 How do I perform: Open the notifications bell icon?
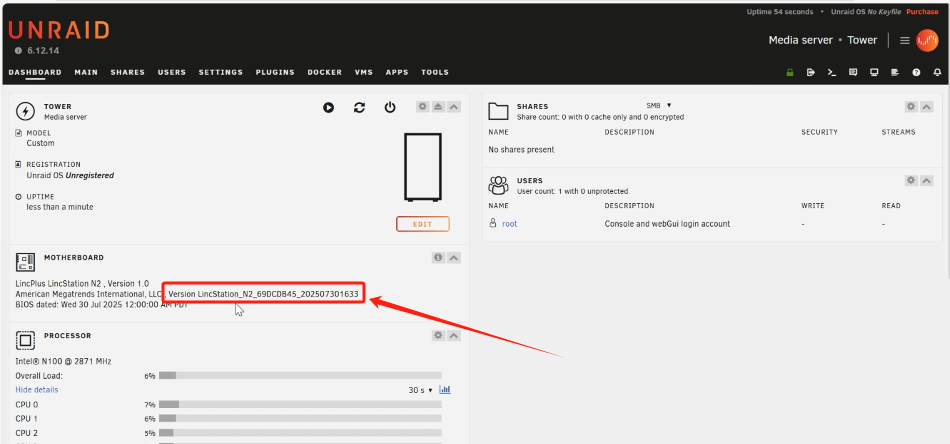pos(937,72)
